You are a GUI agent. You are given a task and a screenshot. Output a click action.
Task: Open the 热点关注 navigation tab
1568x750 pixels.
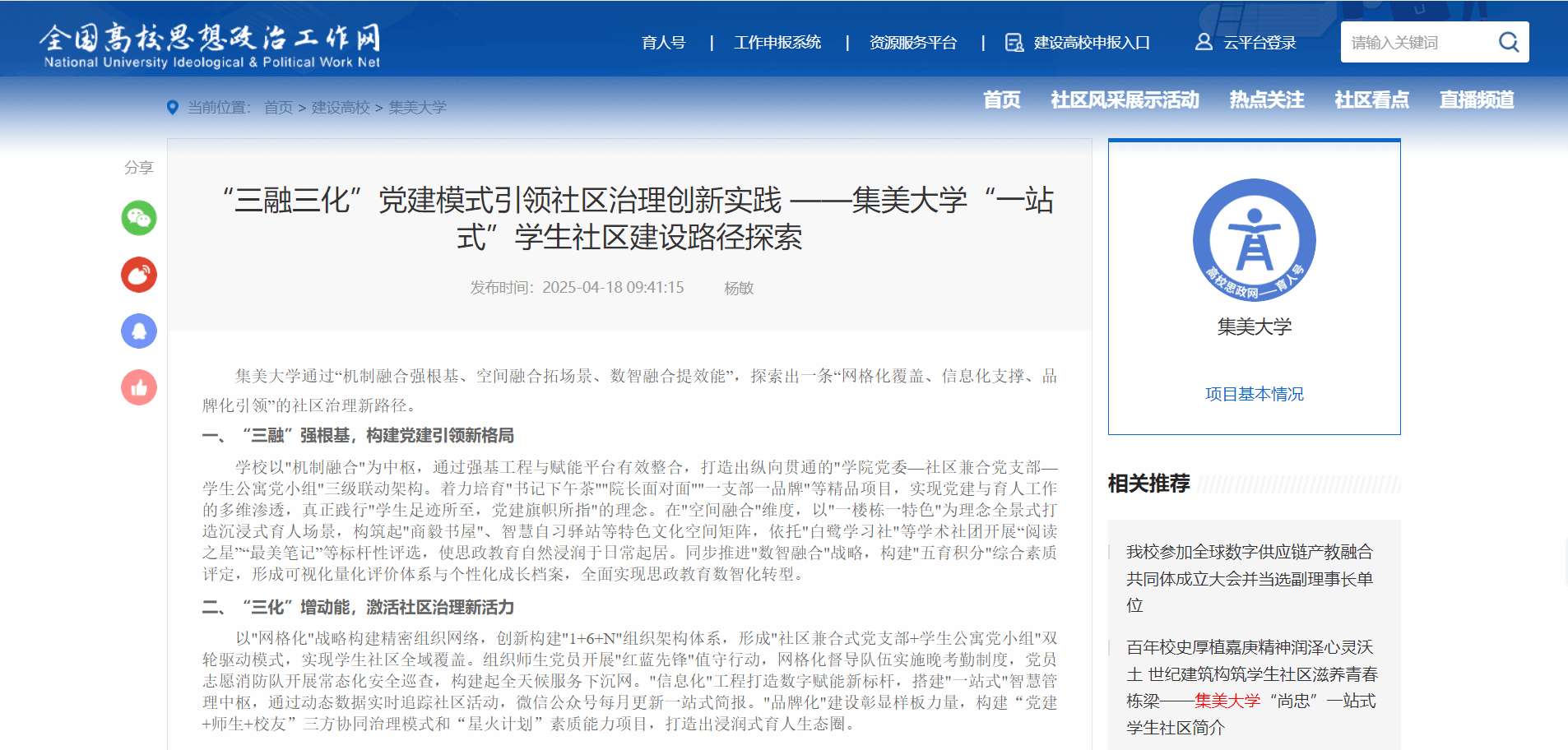click(x=1266, y=100)
